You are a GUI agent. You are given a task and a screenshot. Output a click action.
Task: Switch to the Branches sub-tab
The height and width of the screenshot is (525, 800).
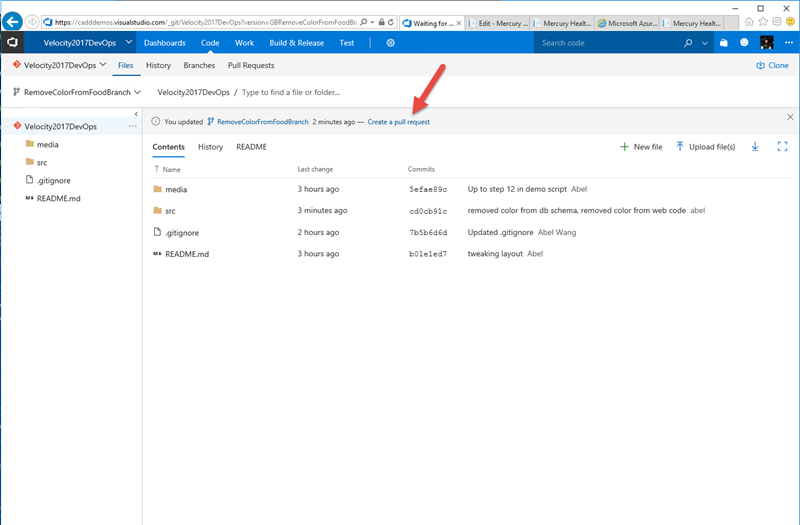[x=199, y=65]
